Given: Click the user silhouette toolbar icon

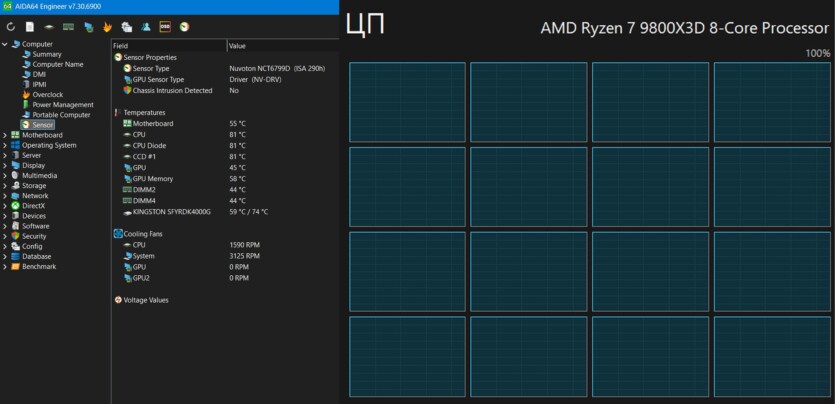Looking at the screenshot, I should 146,27.
